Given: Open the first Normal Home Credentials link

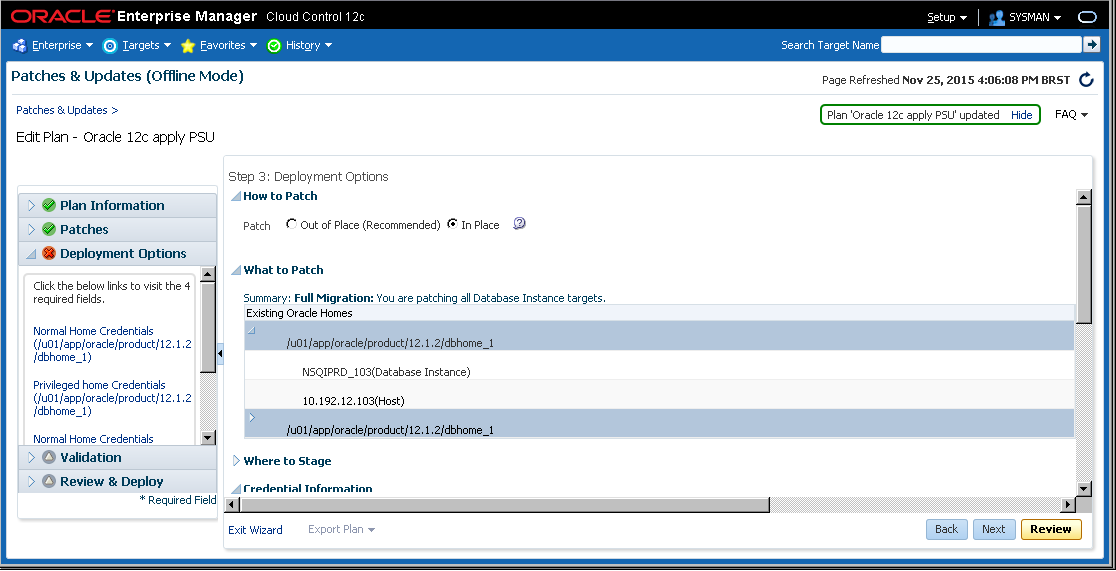Looking at the screenshot, I should click(x=112, y=344).
